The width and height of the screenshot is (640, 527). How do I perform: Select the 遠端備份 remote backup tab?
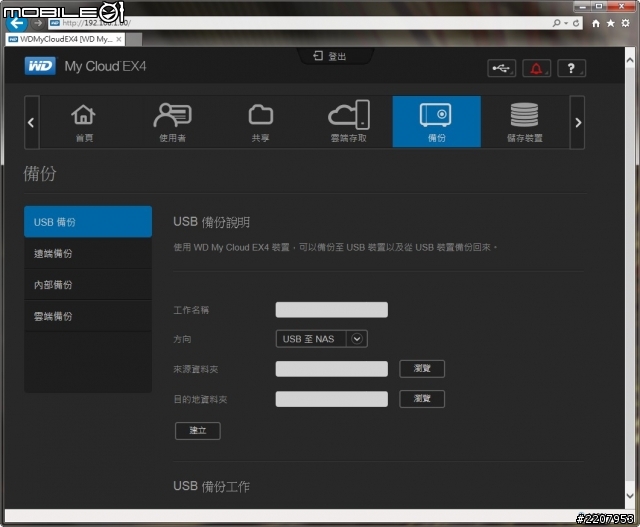point(88,253)
